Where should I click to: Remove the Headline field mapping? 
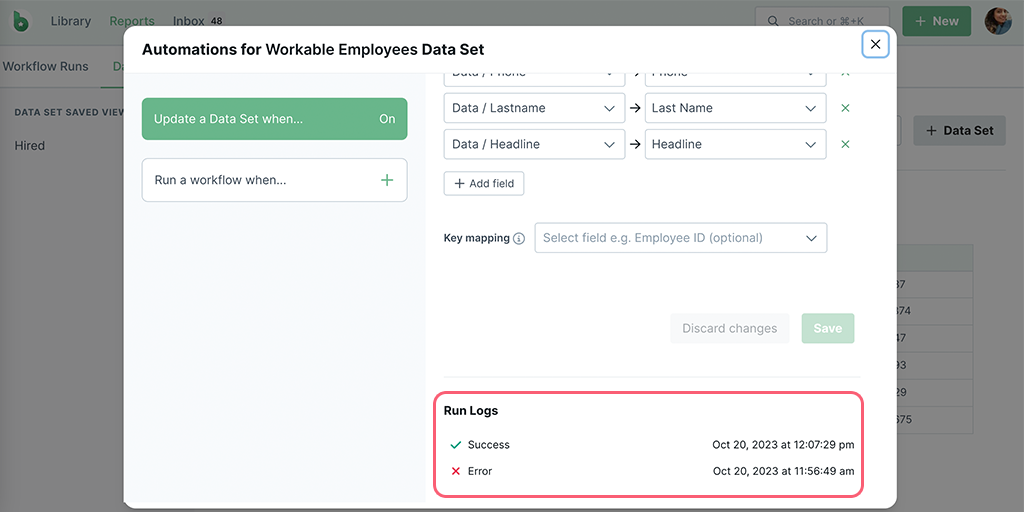845,144
